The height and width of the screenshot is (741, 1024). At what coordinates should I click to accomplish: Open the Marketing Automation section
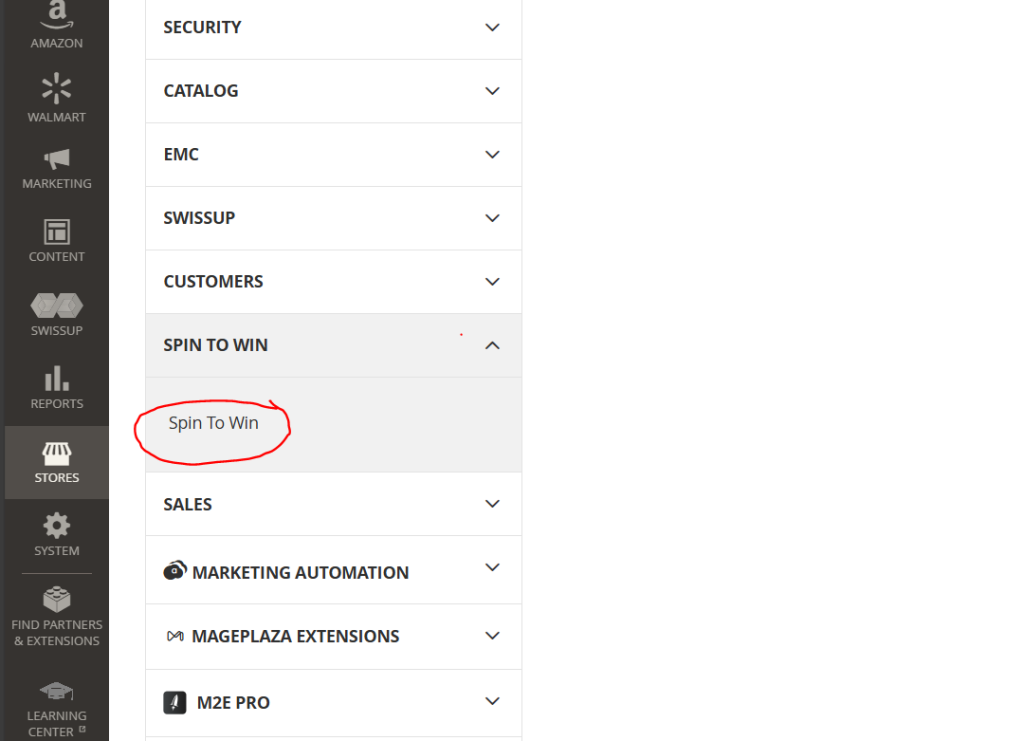(x=300, y=572)
